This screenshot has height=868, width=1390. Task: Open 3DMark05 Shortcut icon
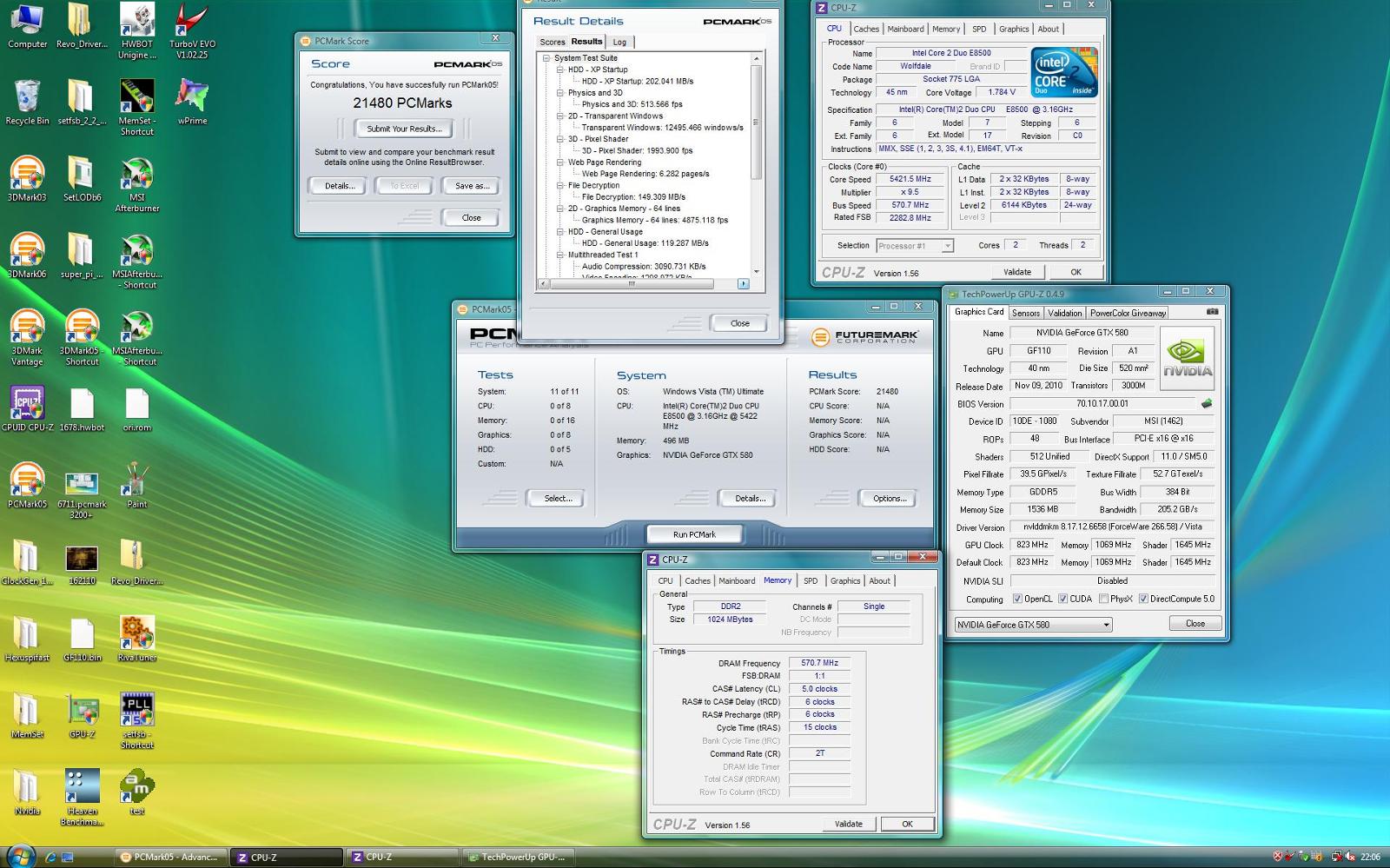coord(82,337)
